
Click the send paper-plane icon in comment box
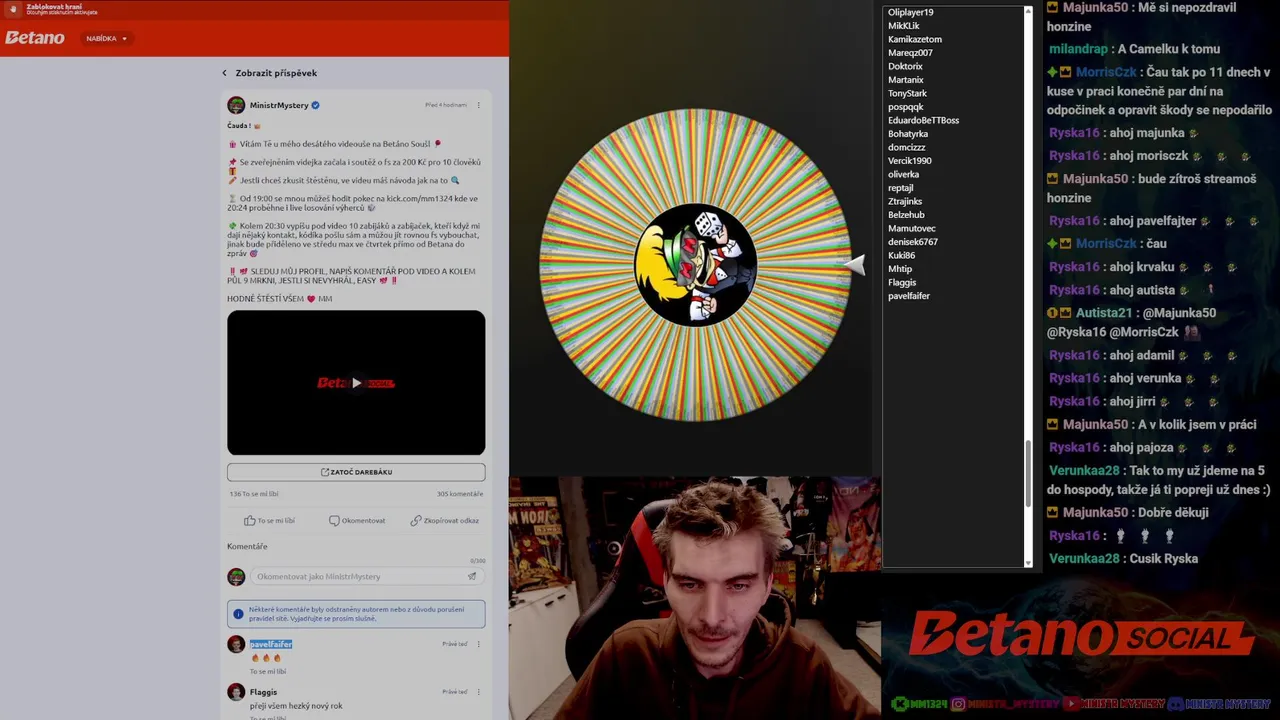pos(472,576)
